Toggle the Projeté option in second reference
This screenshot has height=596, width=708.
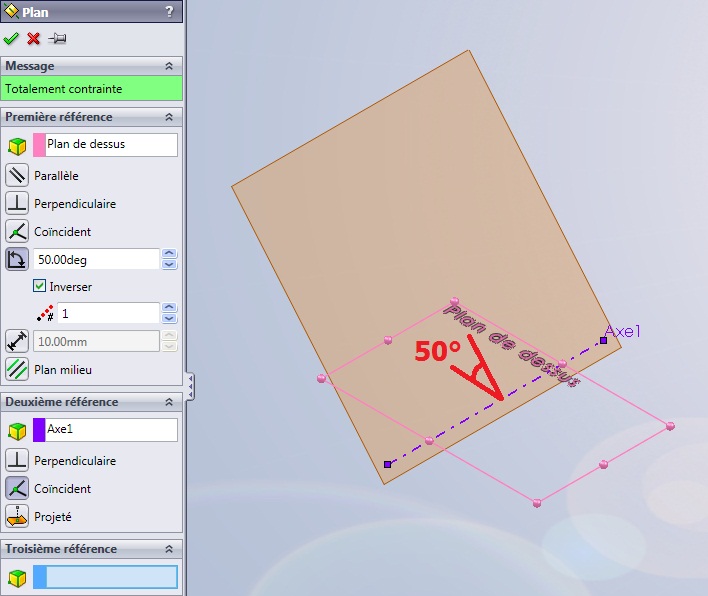coord(17,516)
